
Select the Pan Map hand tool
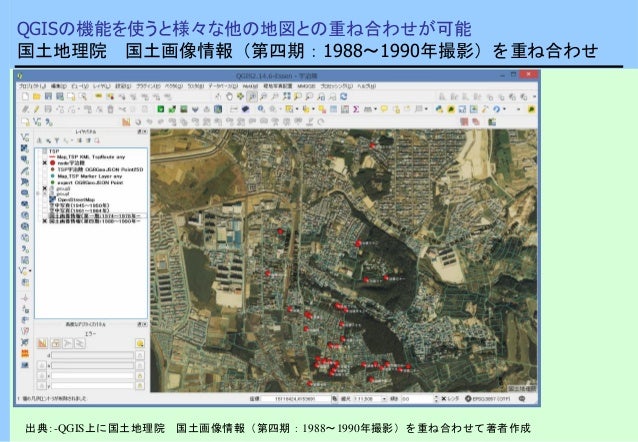[229, 96]
